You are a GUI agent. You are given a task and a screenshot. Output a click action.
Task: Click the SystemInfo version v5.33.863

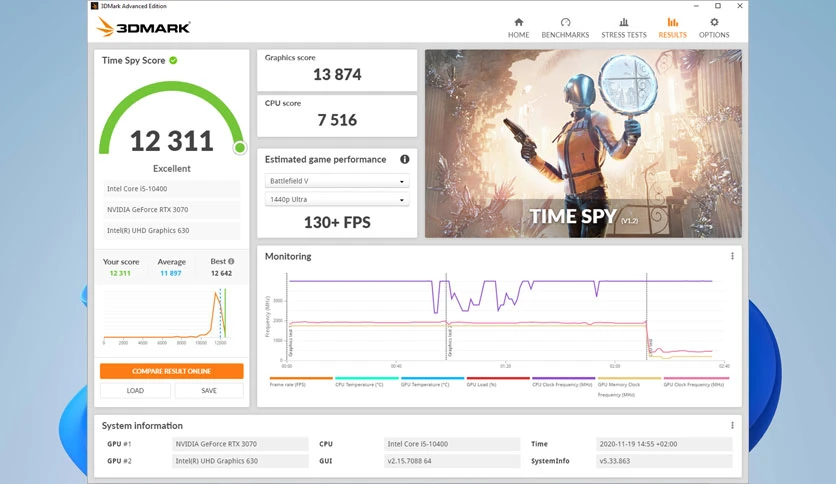point(664,461)
